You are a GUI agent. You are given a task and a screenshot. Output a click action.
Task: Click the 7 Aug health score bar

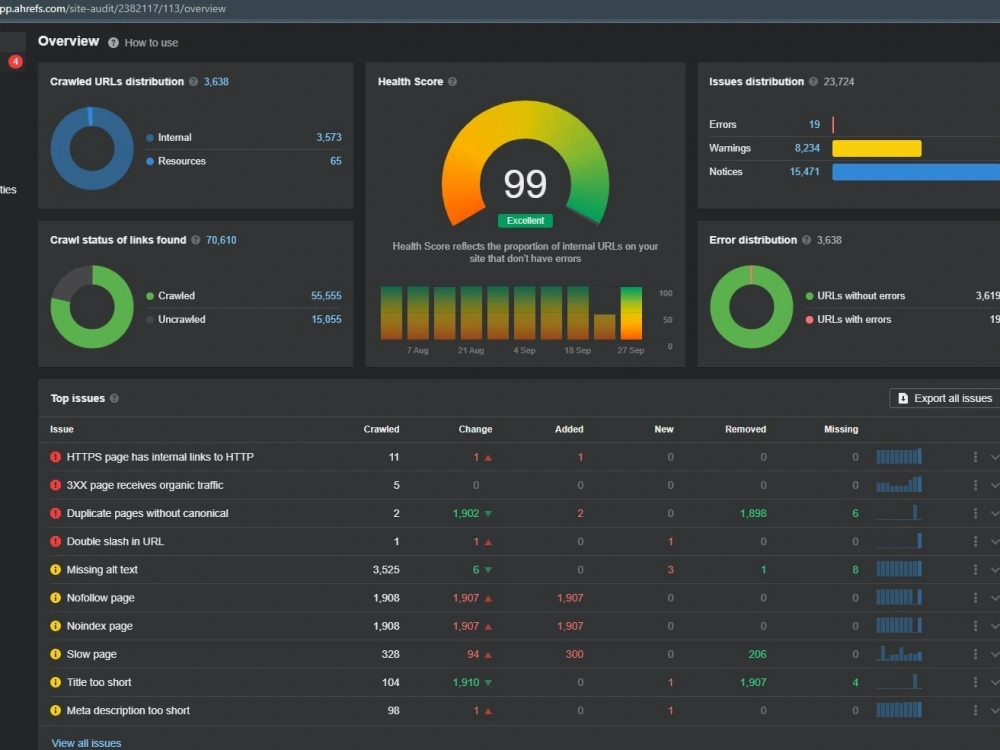point(418,313)
